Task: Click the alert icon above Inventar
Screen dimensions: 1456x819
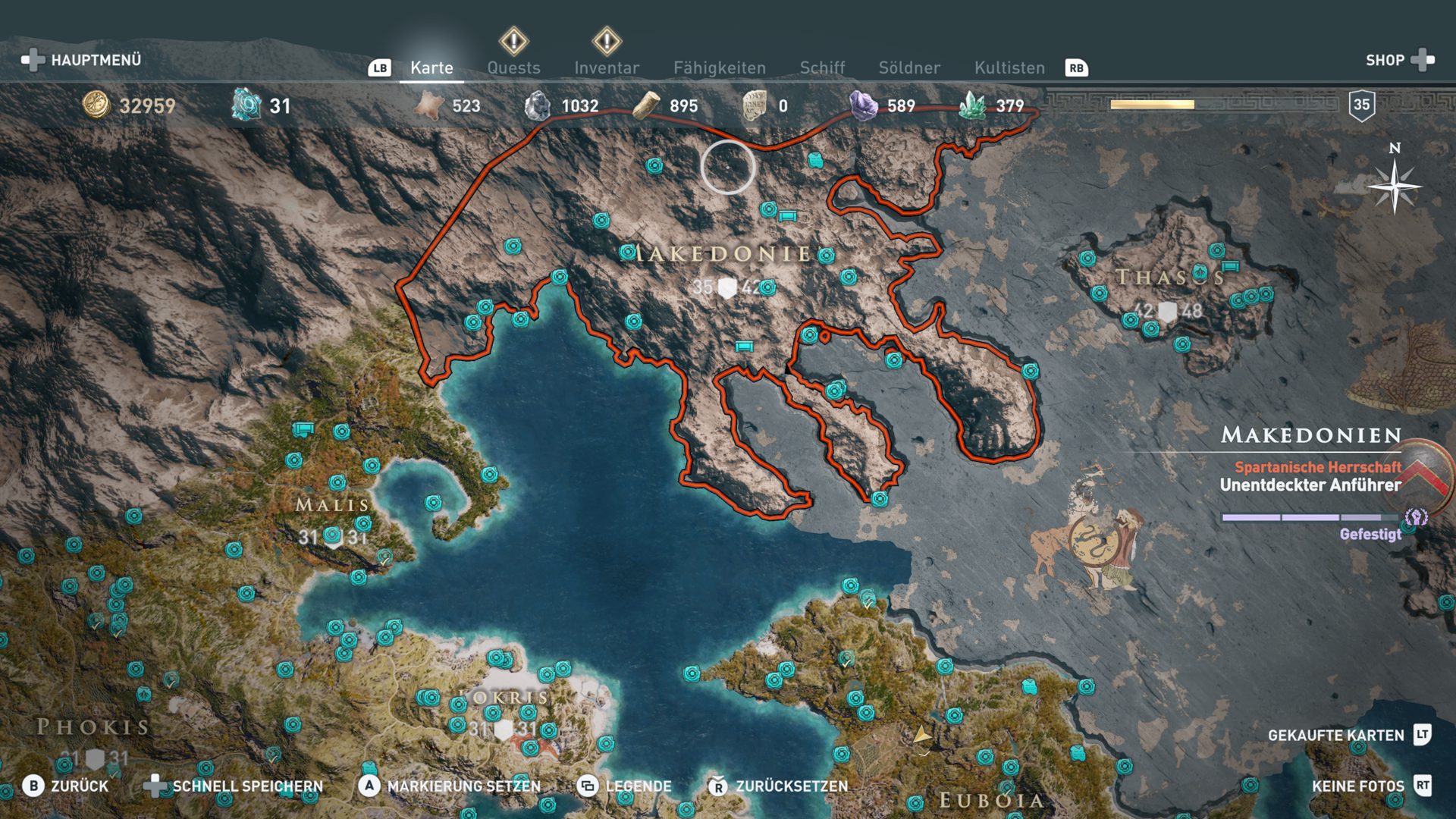Action: coord(607,41)
